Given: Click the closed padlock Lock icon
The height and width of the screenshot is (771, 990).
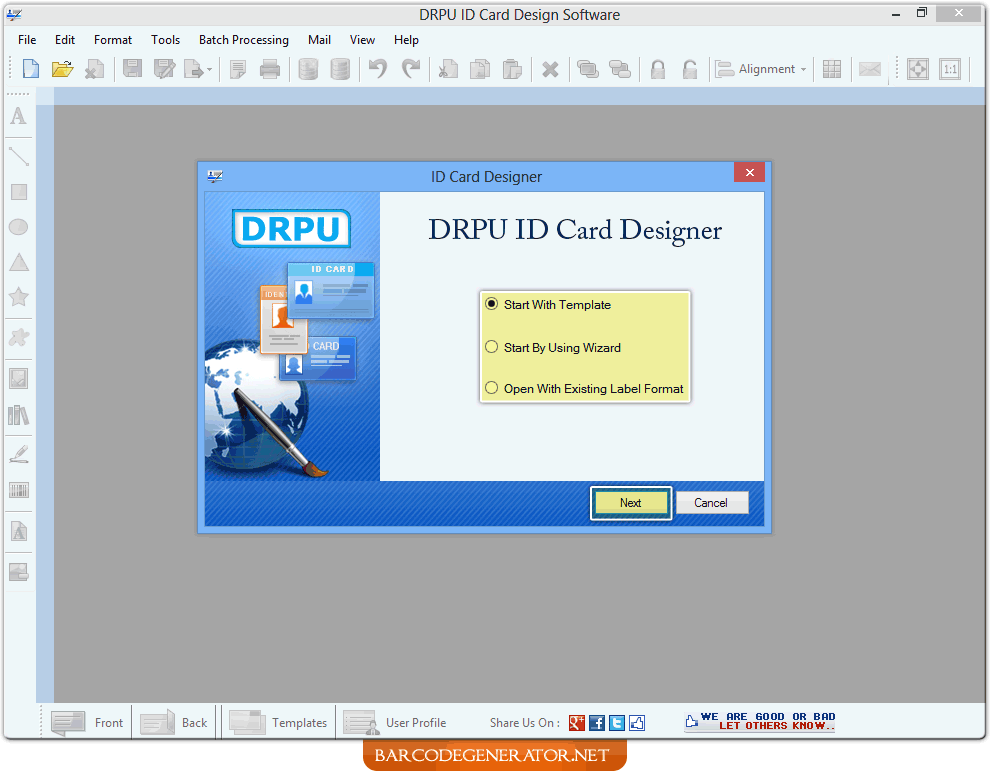Looking at the screenshot, I should pyautogui.click(x=658, y=69).
